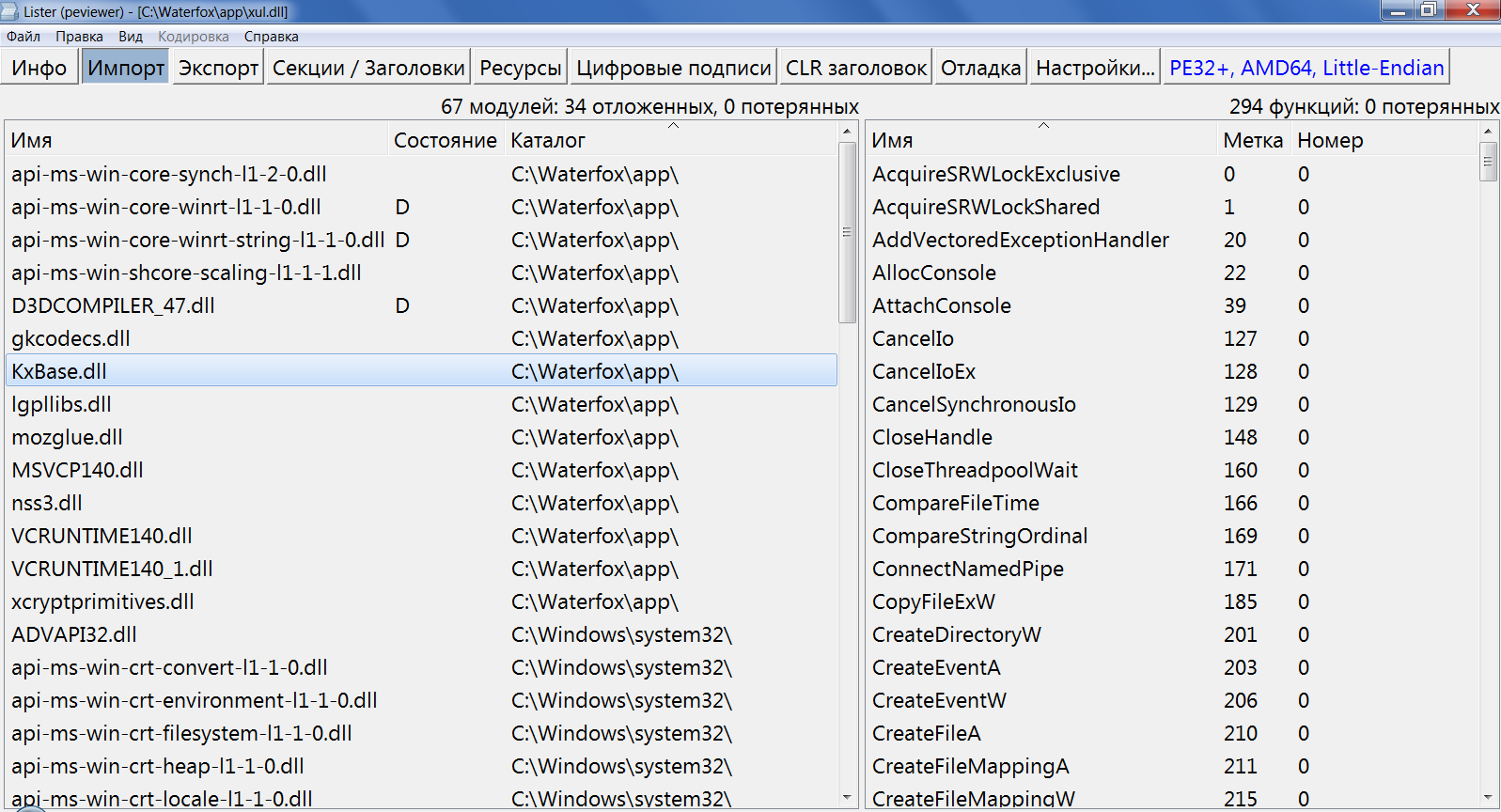1501x812 pixels.
Task: Select the CopyFileExW function row
Action: [x=1172, y=601]
